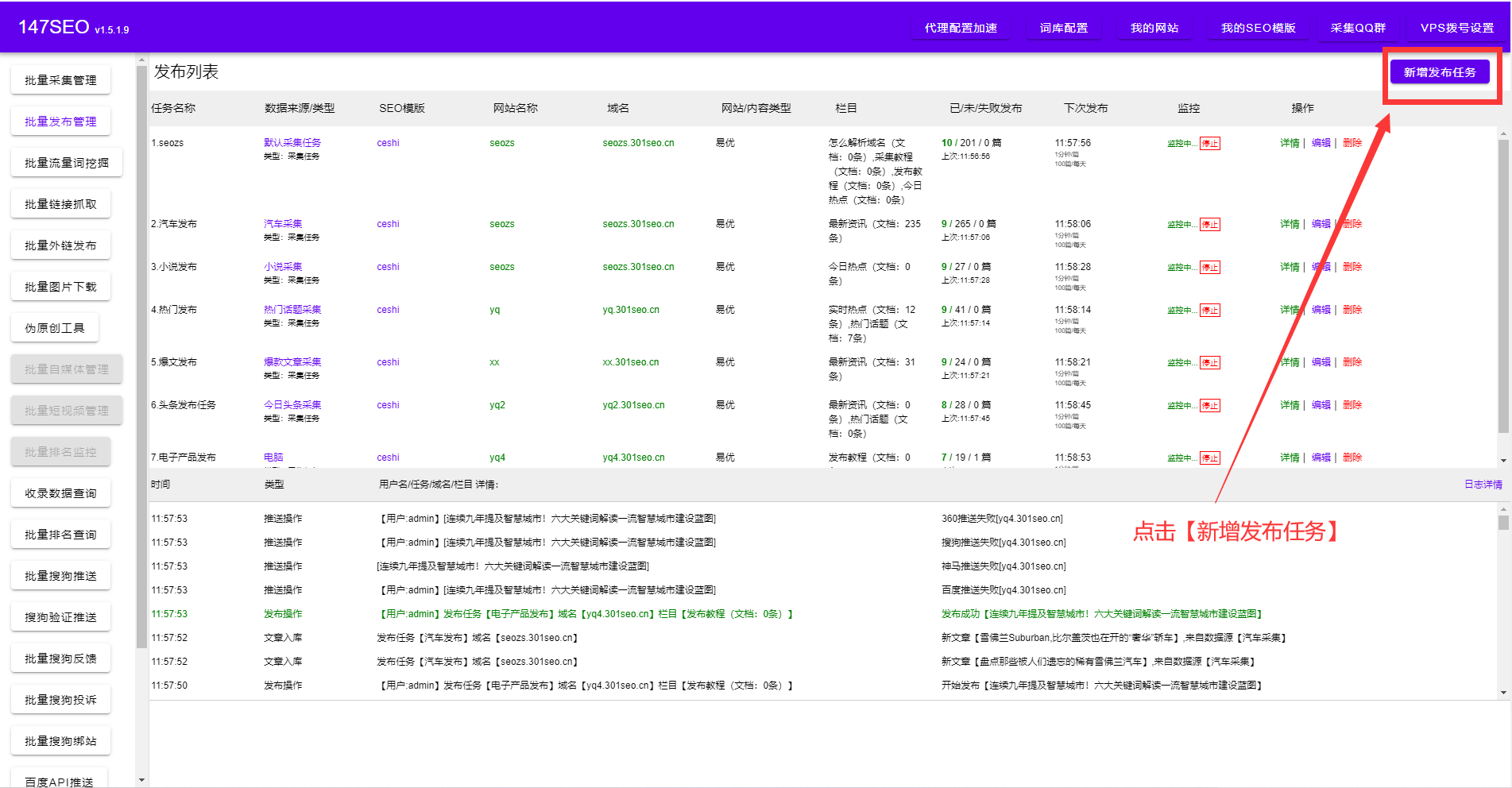Click sidebar scrollbar up arrow
This screenshot has width=1512, height=788.
tap(141, 60)
